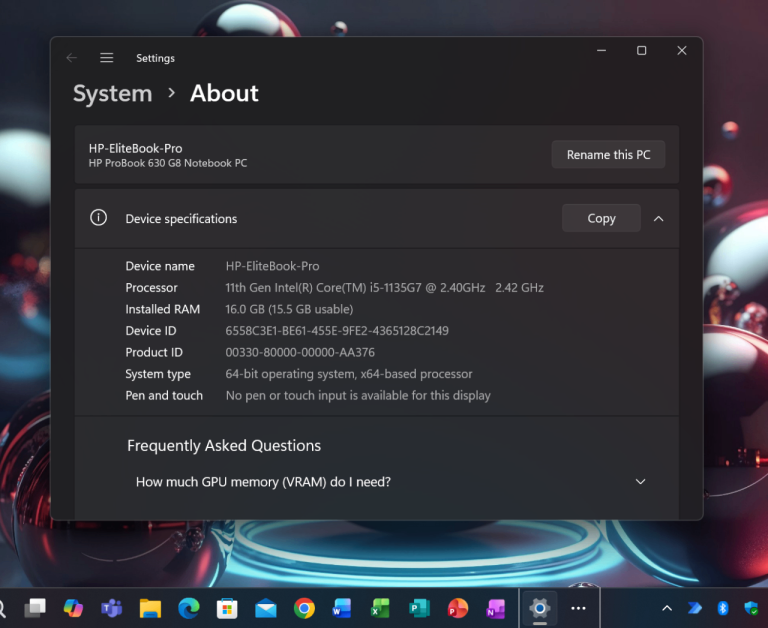The height and width of the screenshot is (628, 768).
Task: Launch Google Chrome from the taskbar
Action: [305, 608]
